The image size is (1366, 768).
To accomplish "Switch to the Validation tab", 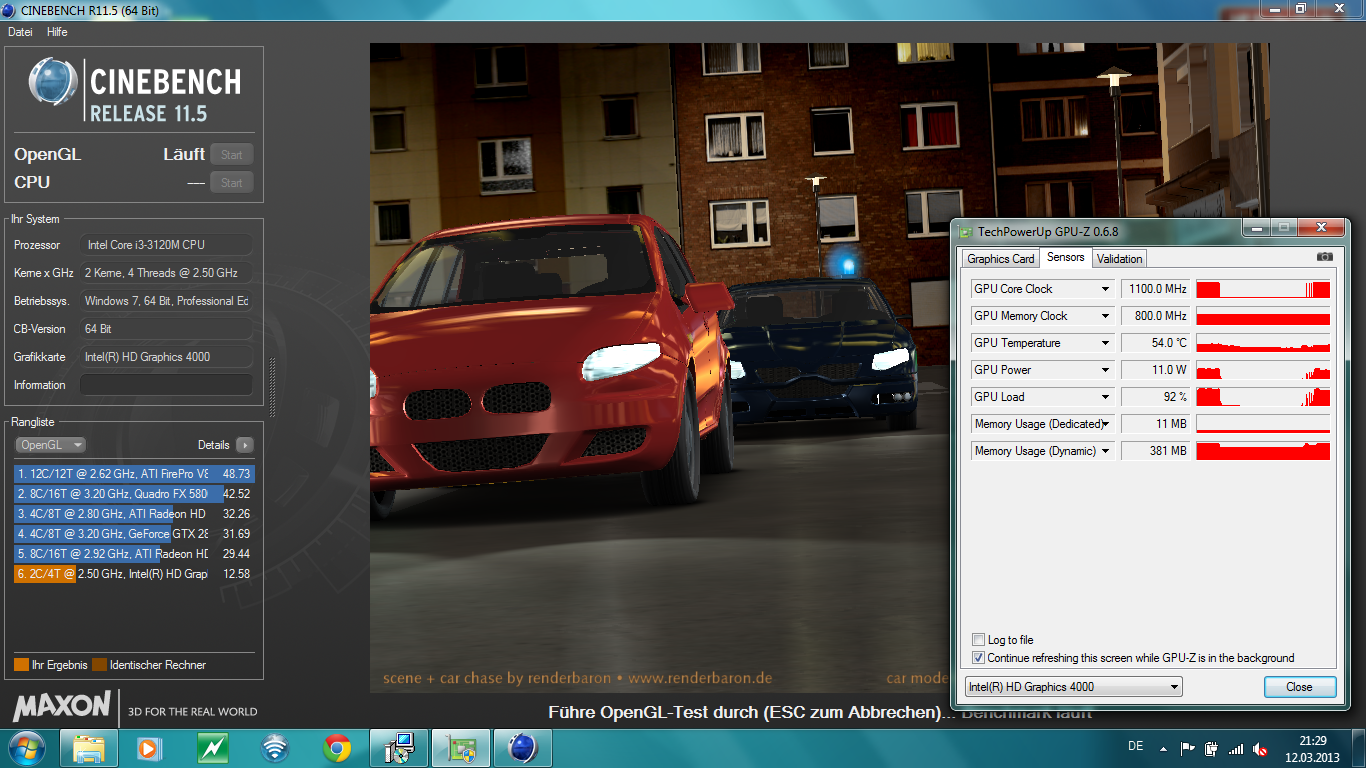I will point(1119,259).
